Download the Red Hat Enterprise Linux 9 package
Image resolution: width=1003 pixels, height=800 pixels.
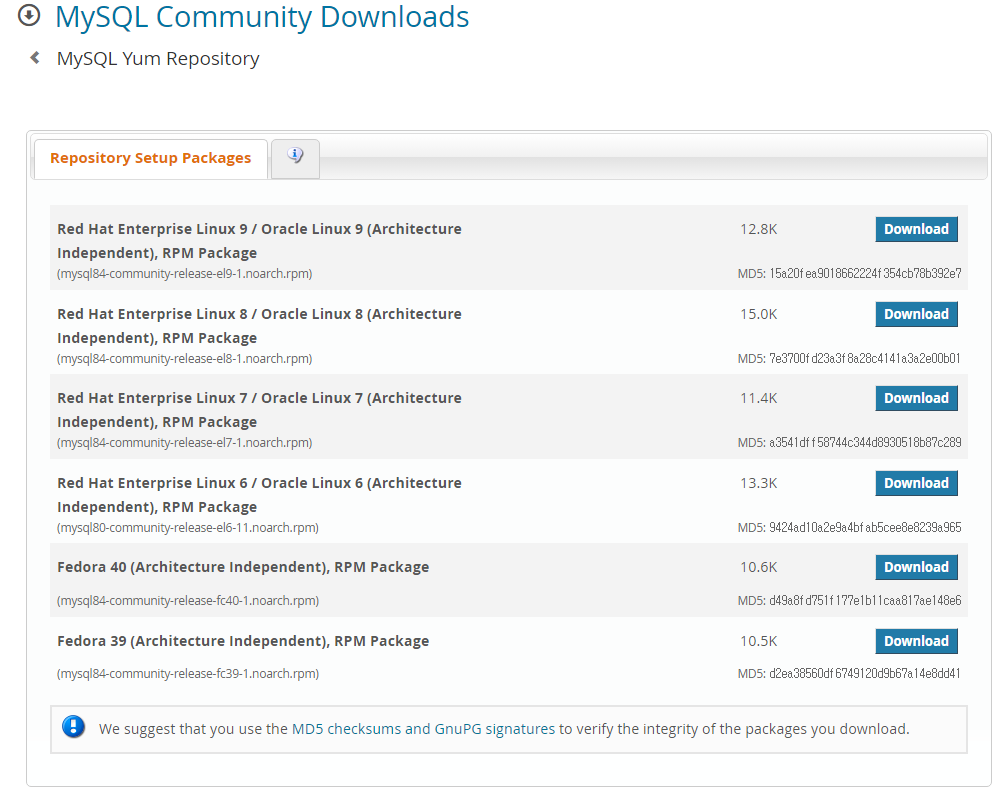[x=916, y=229]
